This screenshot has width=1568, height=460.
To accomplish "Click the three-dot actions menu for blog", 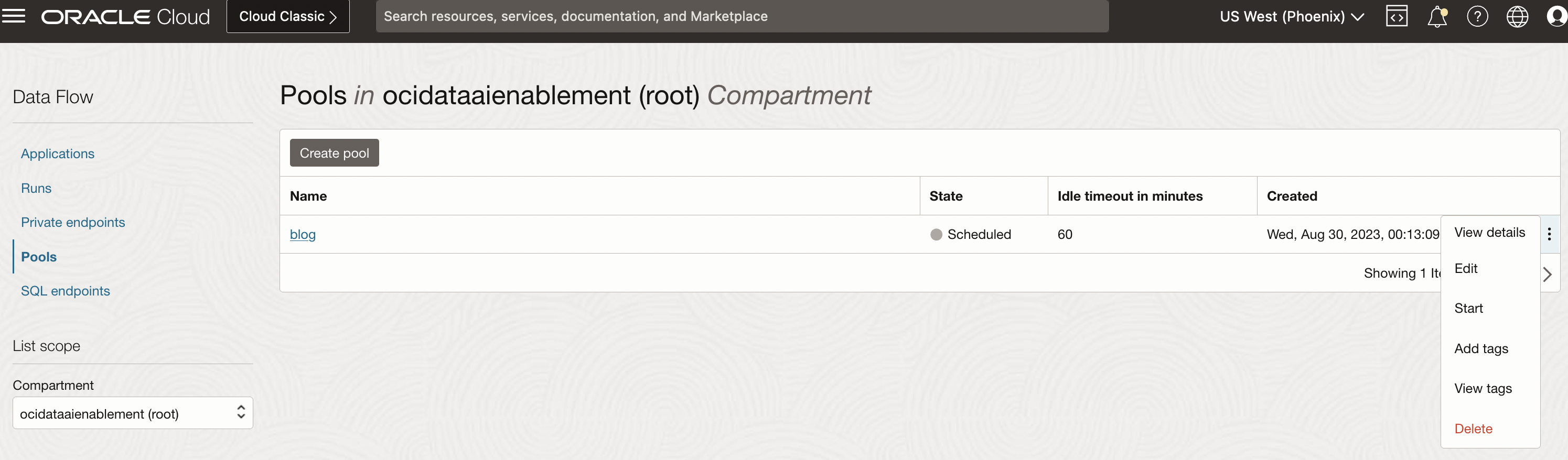I will coord(1549,234).
